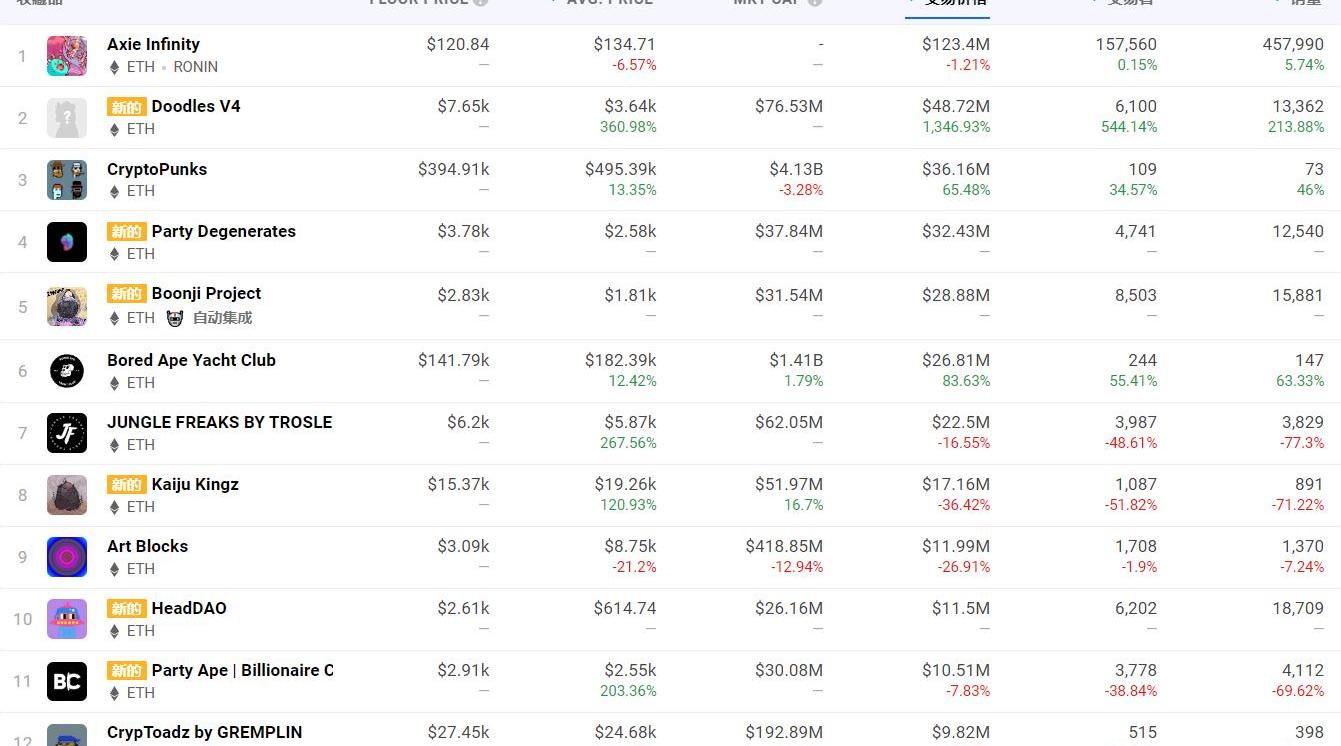Click the Party Ape BC logo icon
This screenshot has width=1341, height=746.
click(67, 681)
